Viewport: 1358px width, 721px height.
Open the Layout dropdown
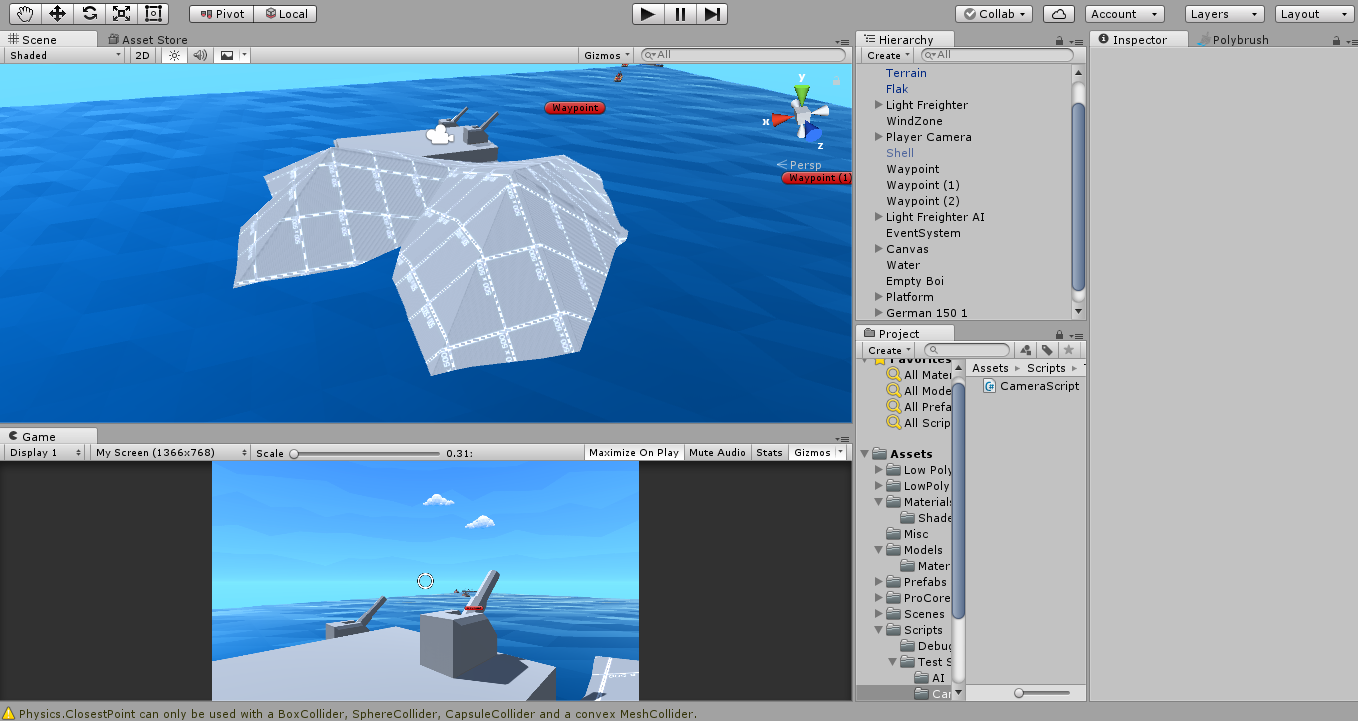click(1316, 14)
